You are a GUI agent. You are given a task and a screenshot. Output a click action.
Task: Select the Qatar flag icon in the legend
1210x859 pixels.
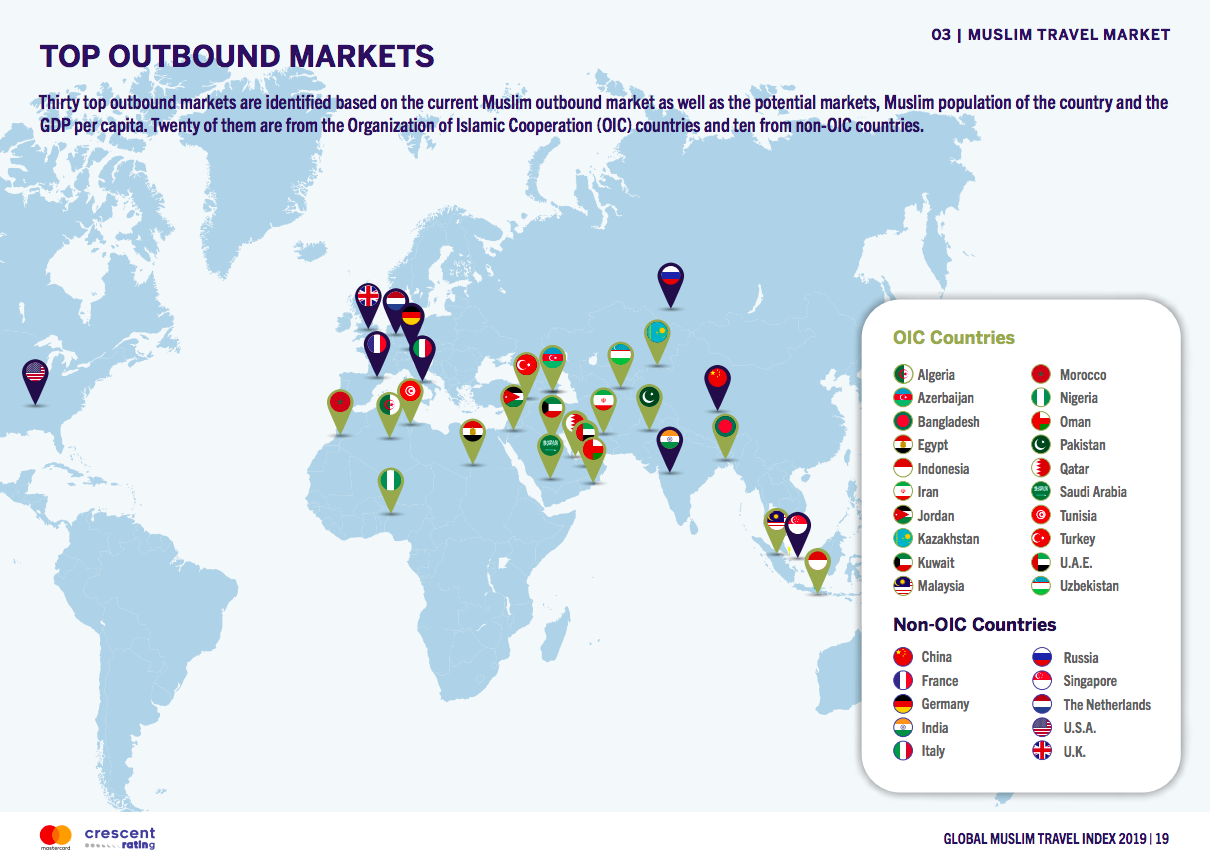(x=1042, y=469)
